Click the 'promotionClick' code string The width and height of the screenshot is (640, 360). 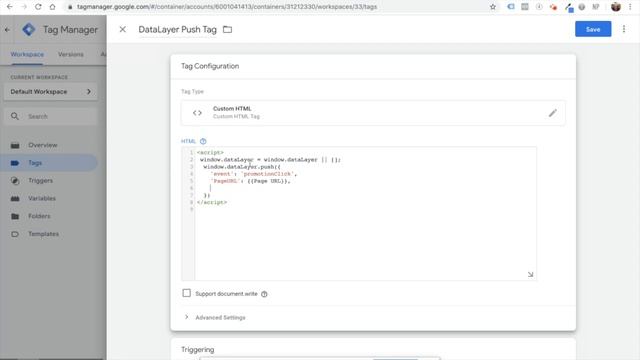[x=267, y=174]
